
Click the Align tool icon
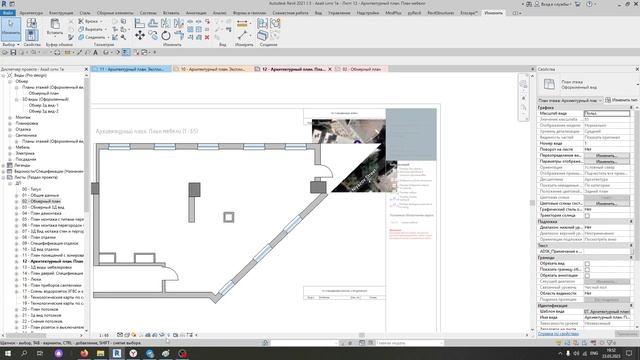[140, 23]
